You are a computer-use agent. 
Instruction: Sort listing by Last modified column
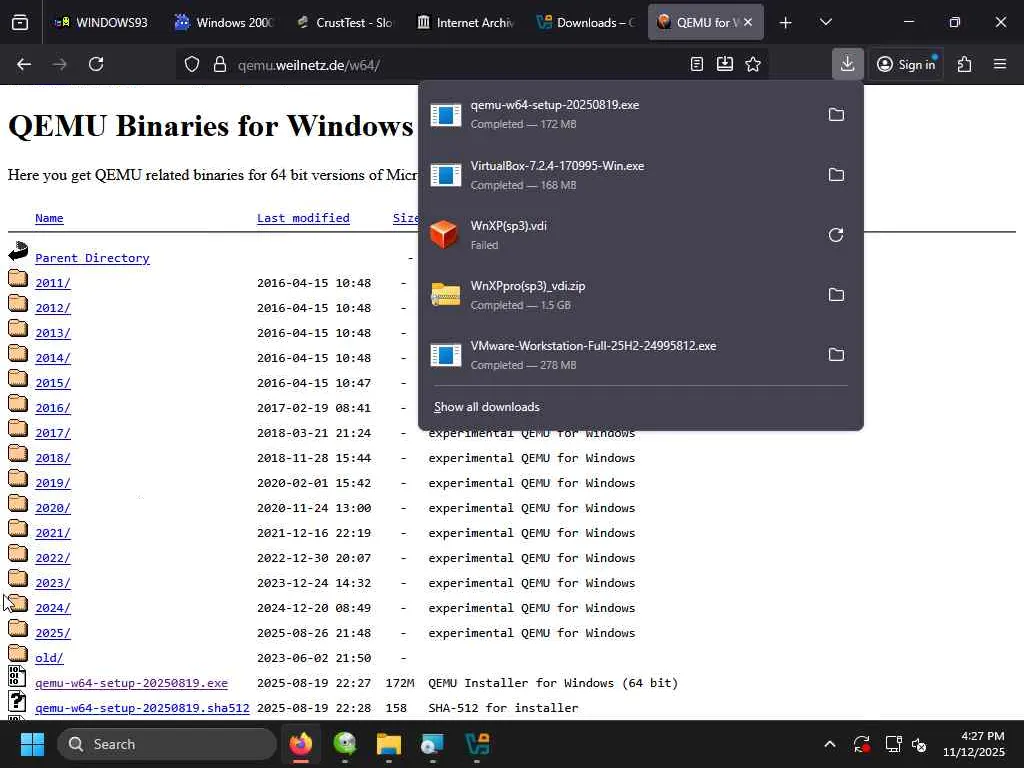[303, 218]
